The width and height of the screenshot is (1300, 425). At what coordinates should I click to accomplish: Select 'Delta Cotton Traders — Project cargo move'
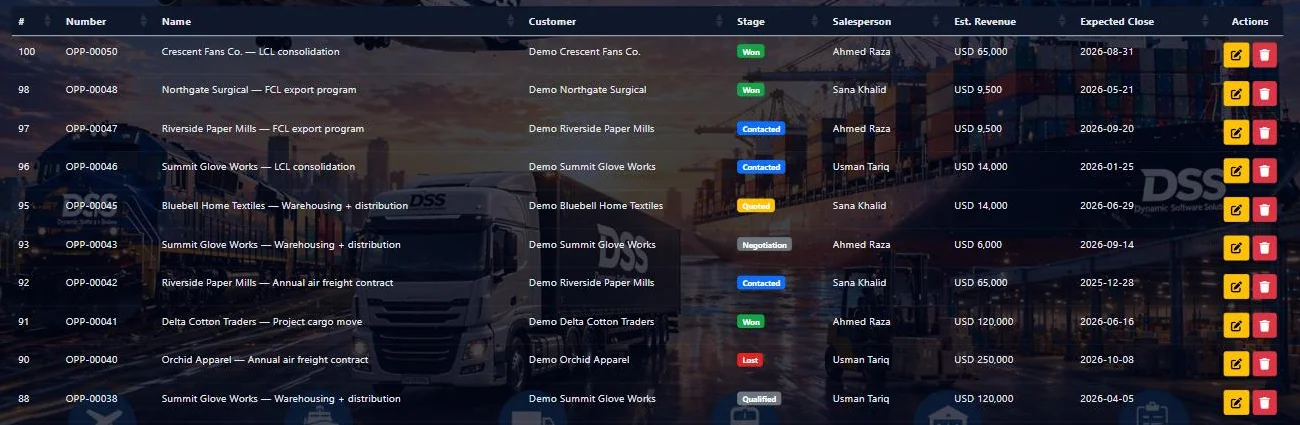(261, 322)
